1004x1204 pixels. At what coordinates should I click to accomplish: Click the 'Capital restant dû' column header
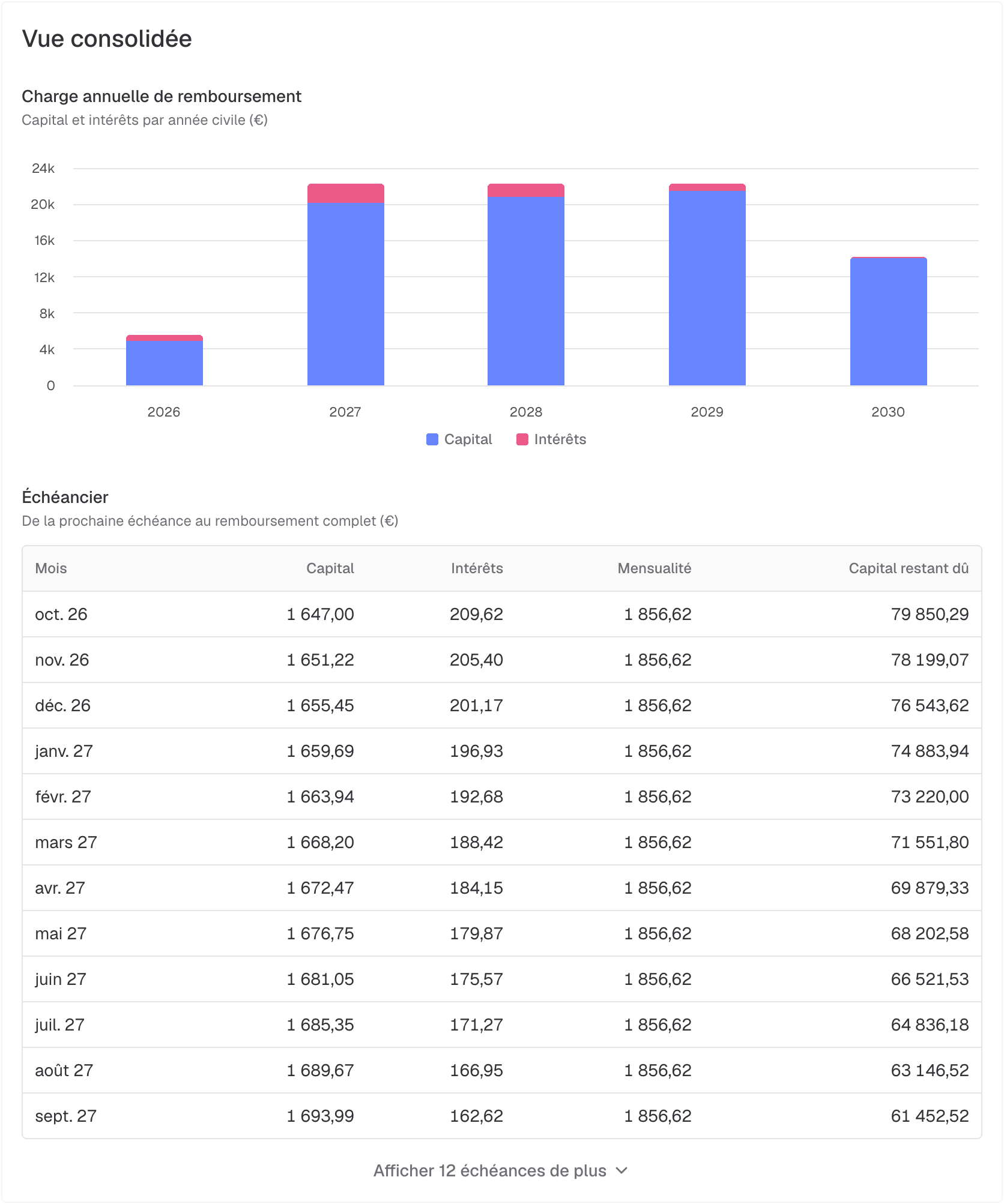point(909,568)
